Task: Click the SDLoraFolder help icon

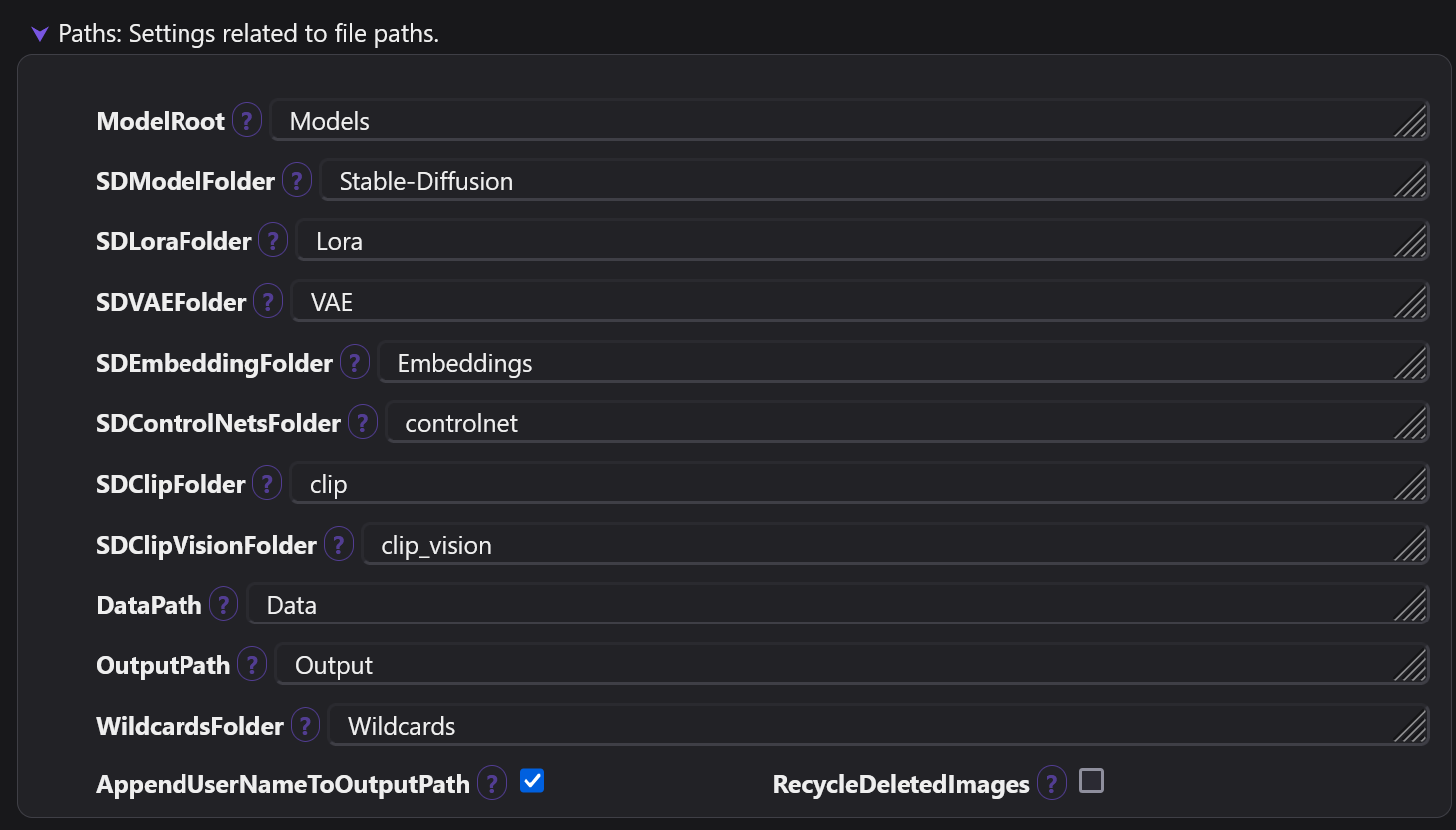Action: click(x=273, y=241)
